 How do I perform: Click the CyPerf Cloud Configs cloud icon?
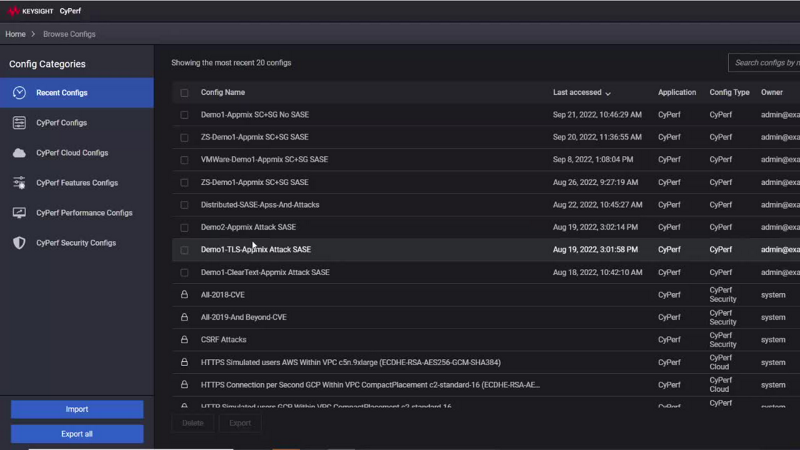click(19, 153)
